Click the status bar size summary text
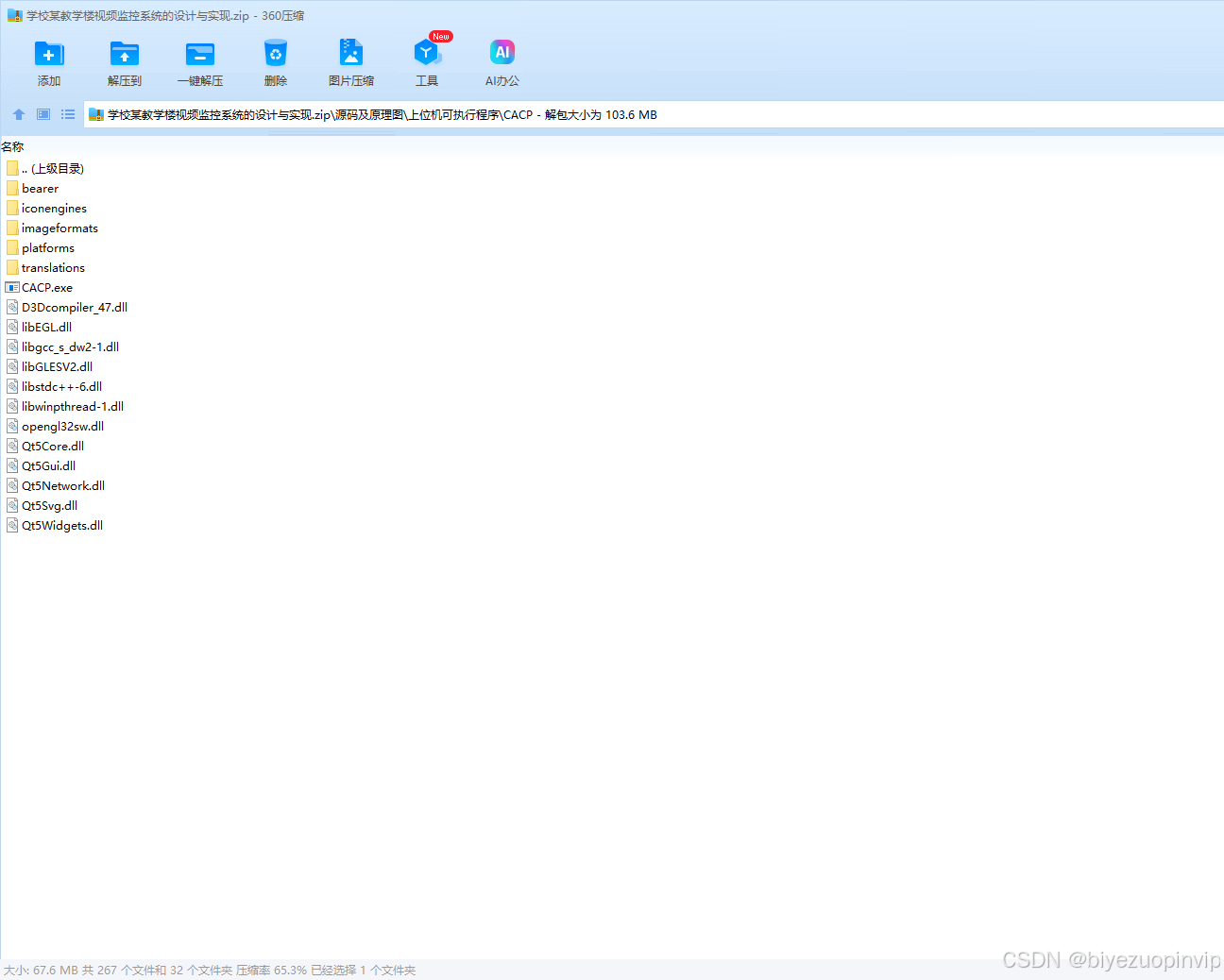Image resolution: width=1224 pixels, height=980 pixels. pos(210,971)
